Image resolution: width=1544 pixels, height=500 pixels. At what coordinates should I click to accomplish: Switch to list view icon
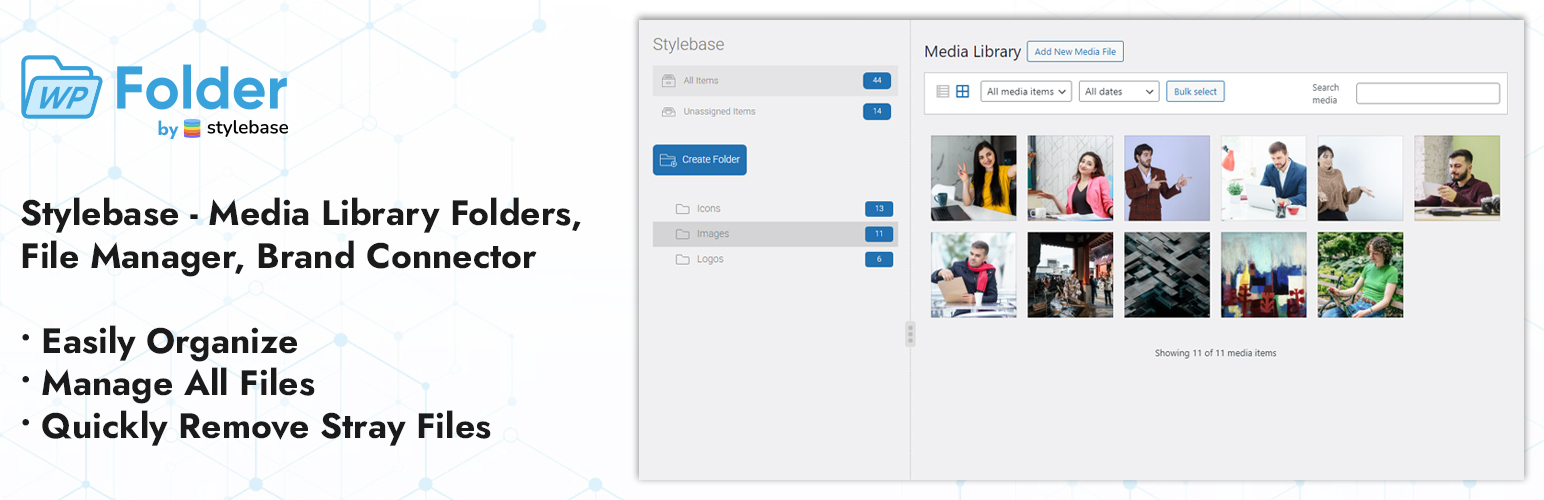[943, 91]
